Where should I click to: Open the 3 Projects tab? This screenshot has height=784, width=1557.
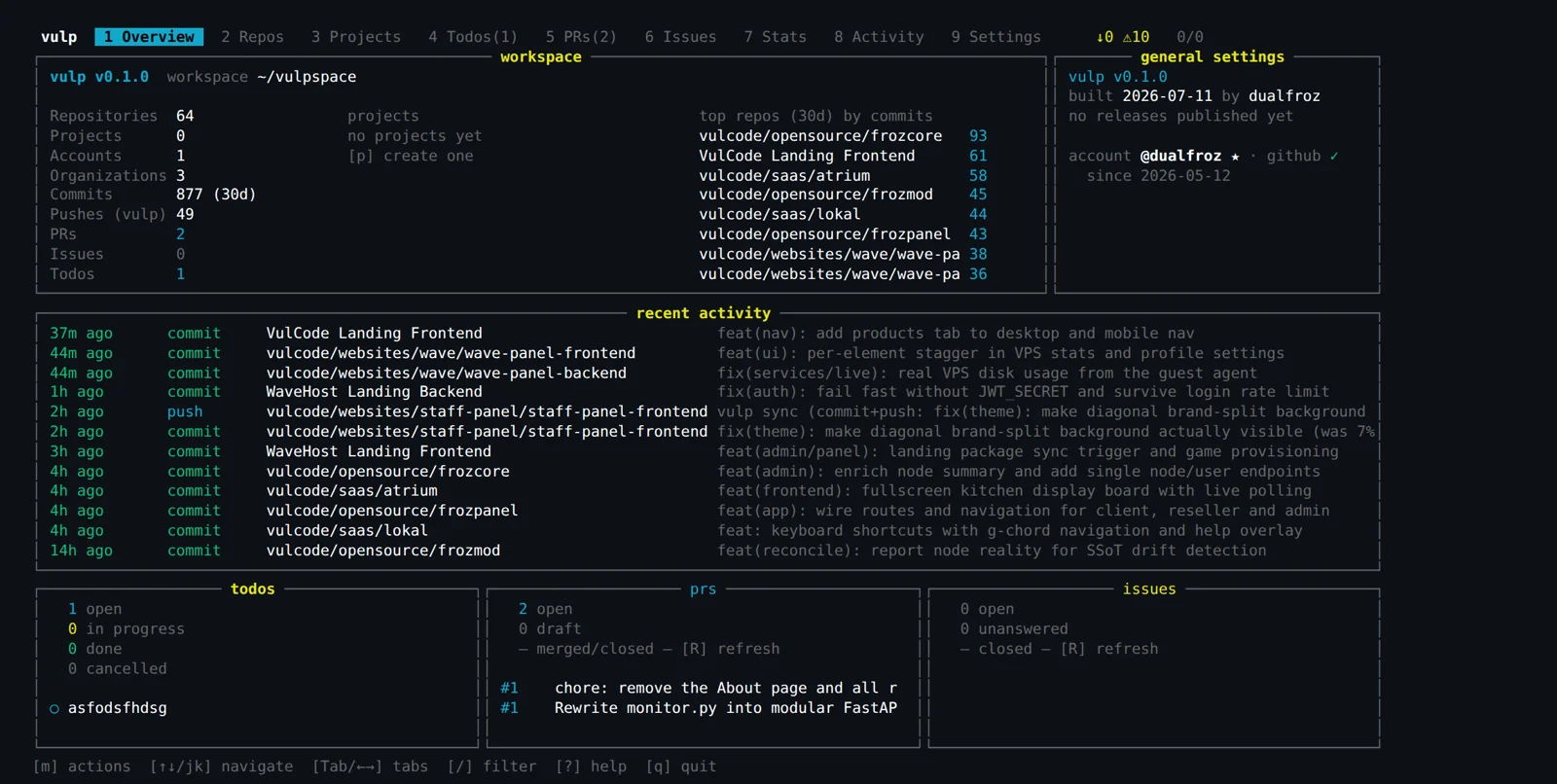pyautogui.click(x=355, y=37)
